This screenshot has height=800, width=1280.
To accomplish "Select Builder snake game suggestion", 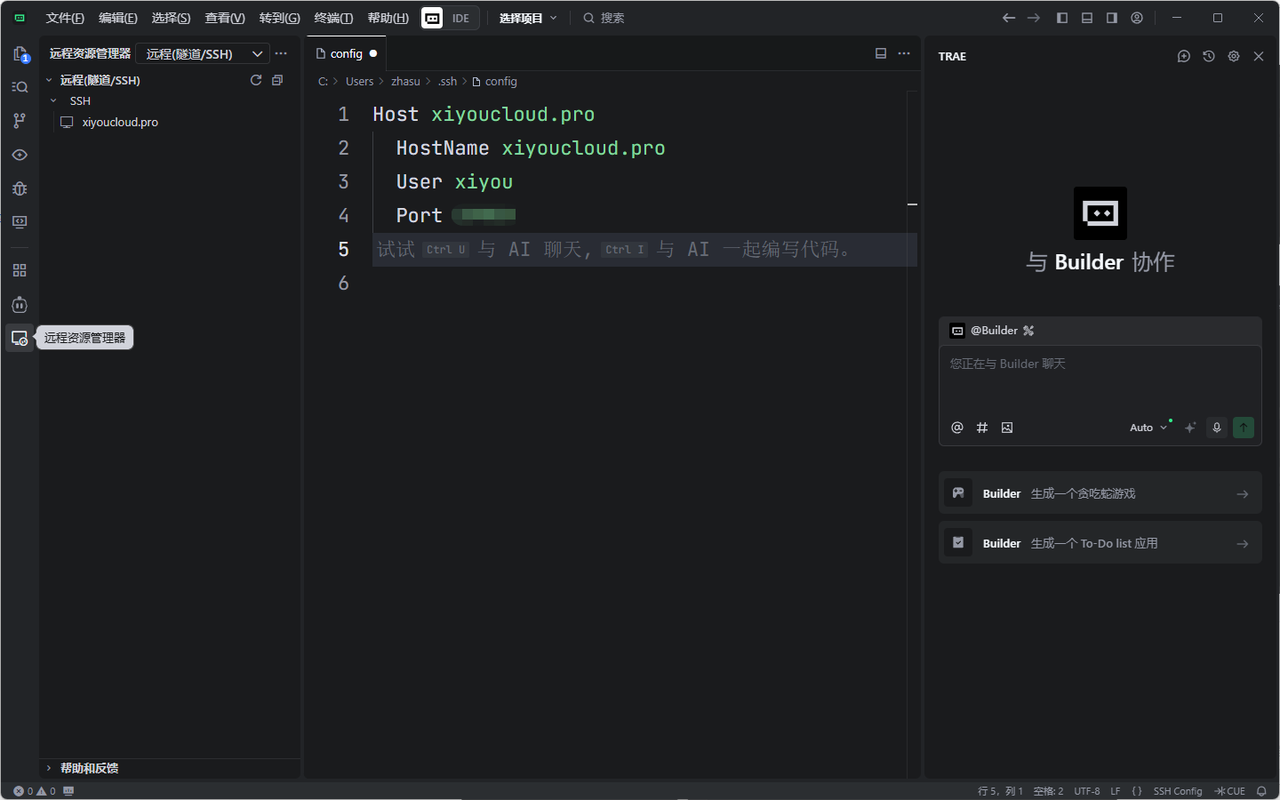I will 1100,493.
